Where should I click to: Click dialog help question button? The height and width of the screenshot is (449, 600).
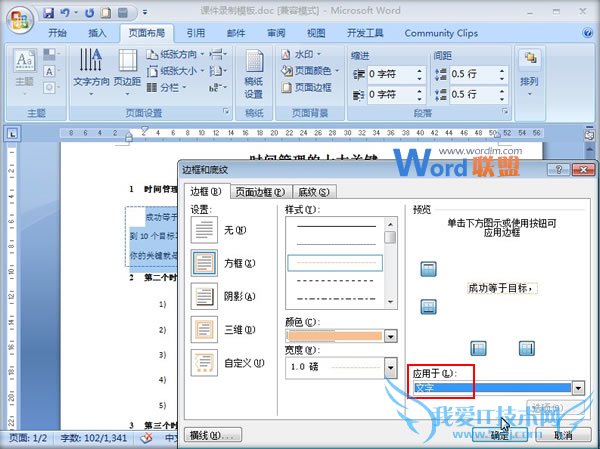pos(559,169)
